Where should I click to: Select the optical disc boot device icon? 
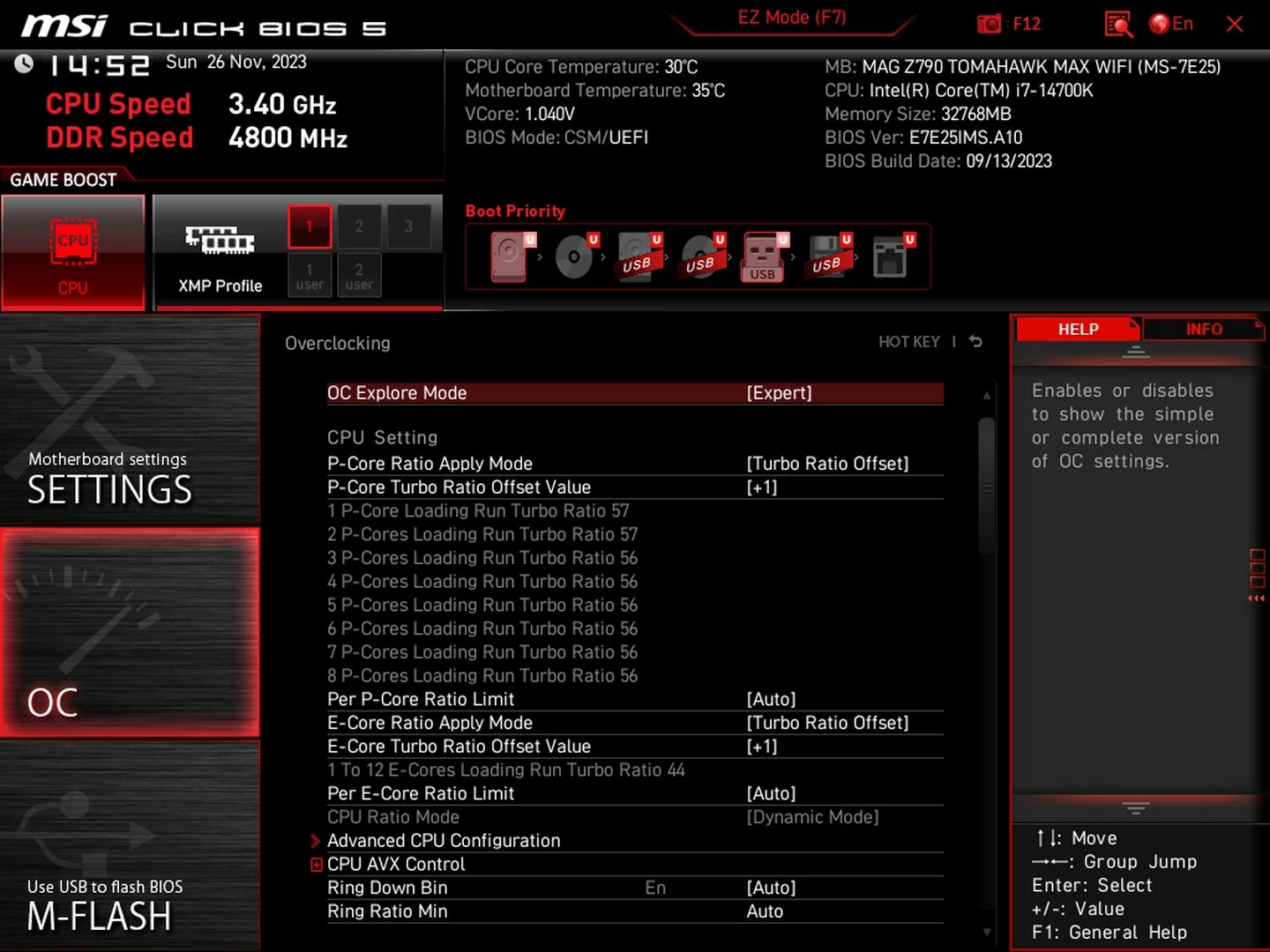click(574, 257)
